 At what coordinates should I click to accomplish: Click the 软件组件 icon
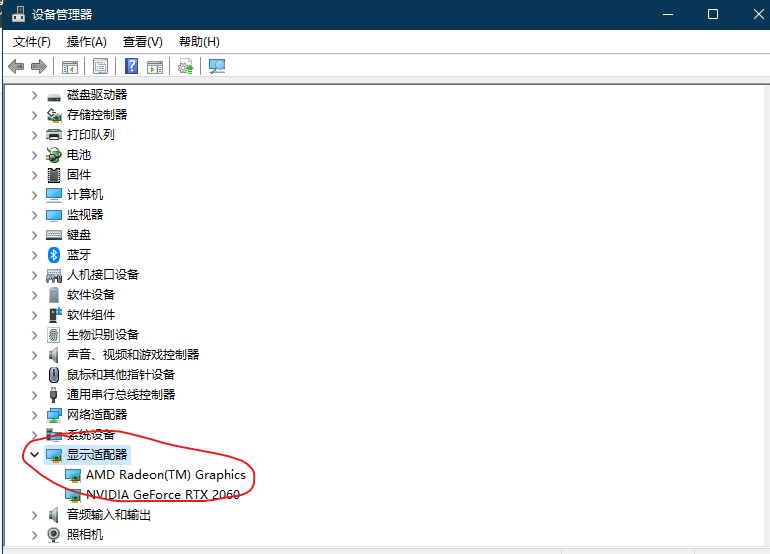pyautogui.click(x=55, y=315)
